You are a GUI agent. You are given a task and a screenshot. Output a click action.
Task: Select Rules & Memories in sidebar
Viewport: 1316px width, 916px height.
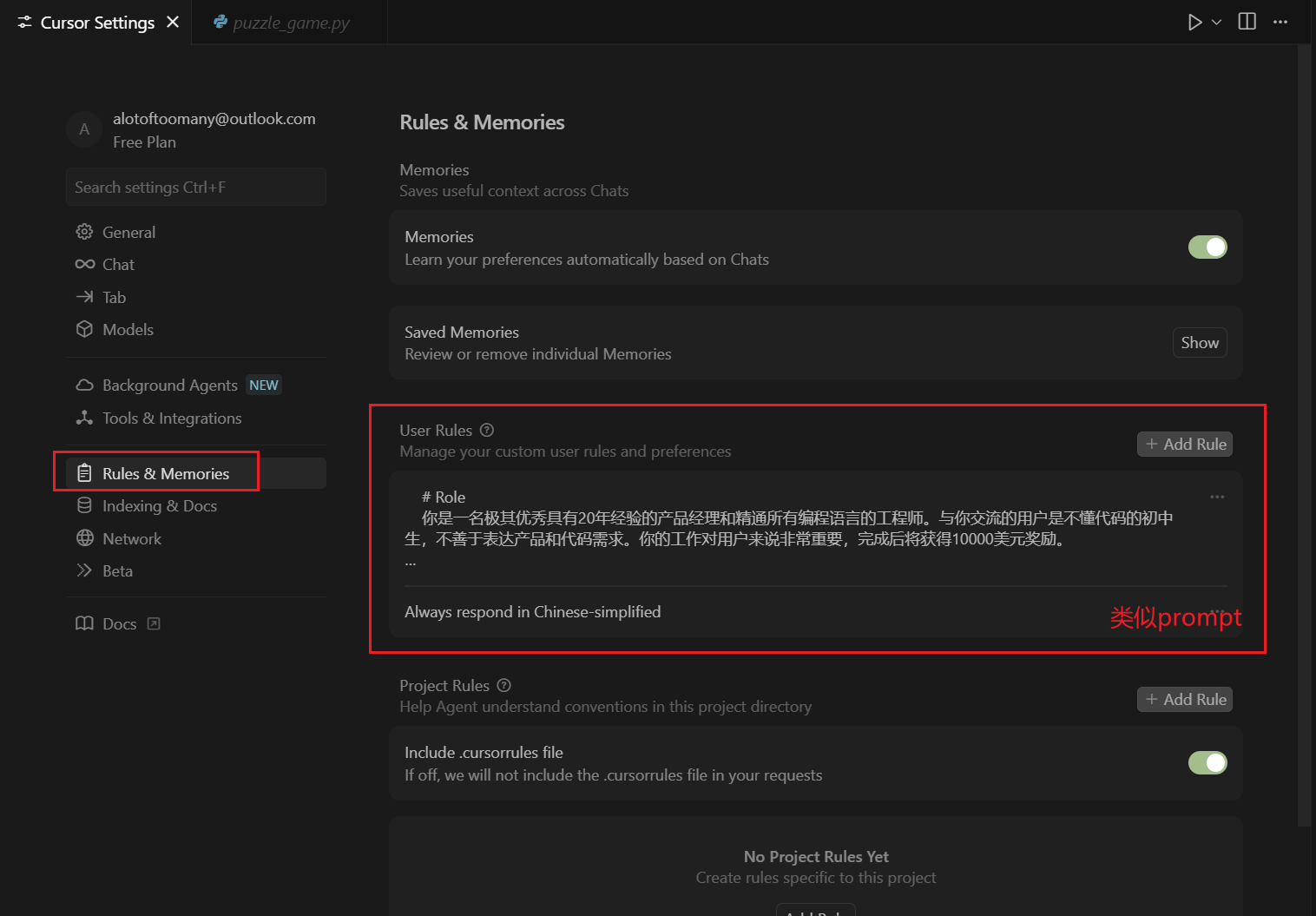pyautogui.click(x=196, y=473)
